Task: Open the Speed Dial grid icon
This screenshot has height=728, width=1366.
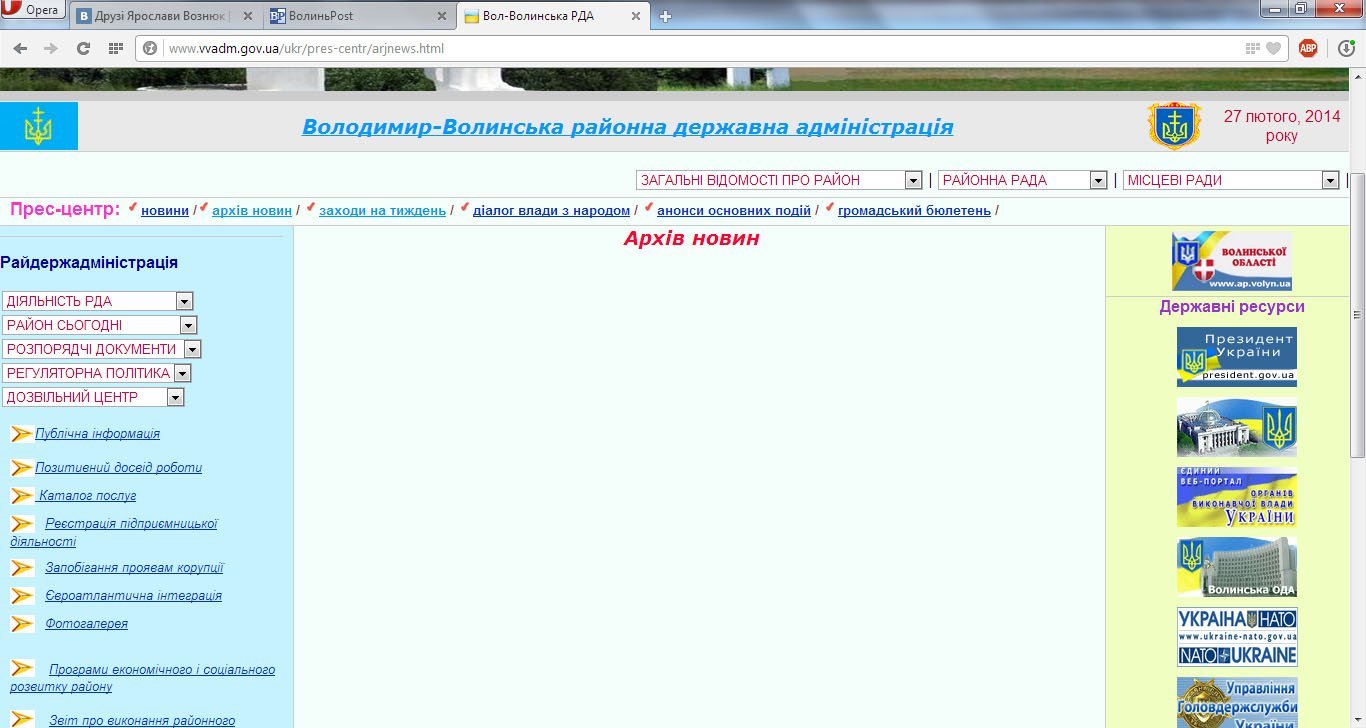Action: pyautogui.click(x=116, y=48)
